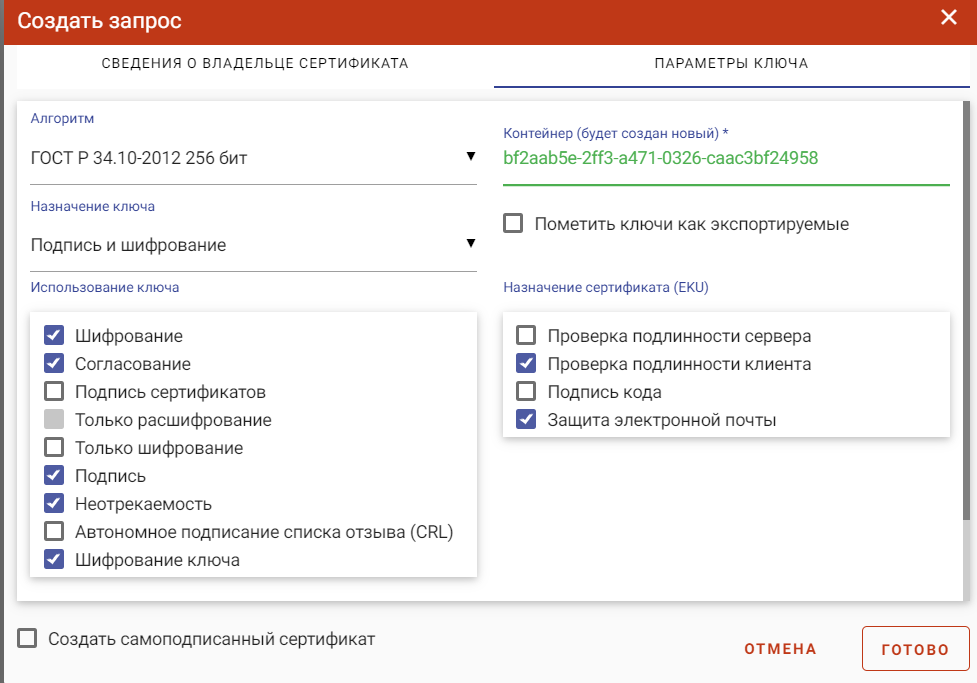Enable Пометить ключи как экспортируемые checkbox

click(513, 223)
